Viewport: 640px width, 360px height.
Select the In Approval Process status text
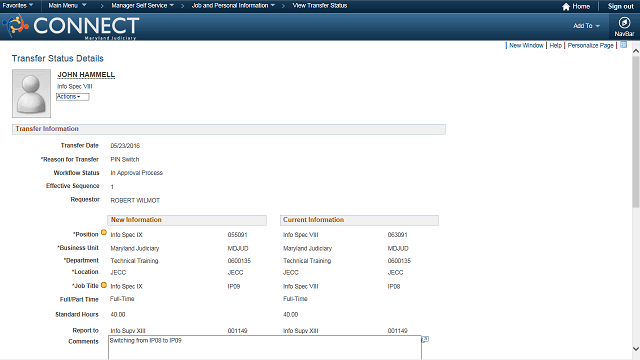click(x=136, y=173)
